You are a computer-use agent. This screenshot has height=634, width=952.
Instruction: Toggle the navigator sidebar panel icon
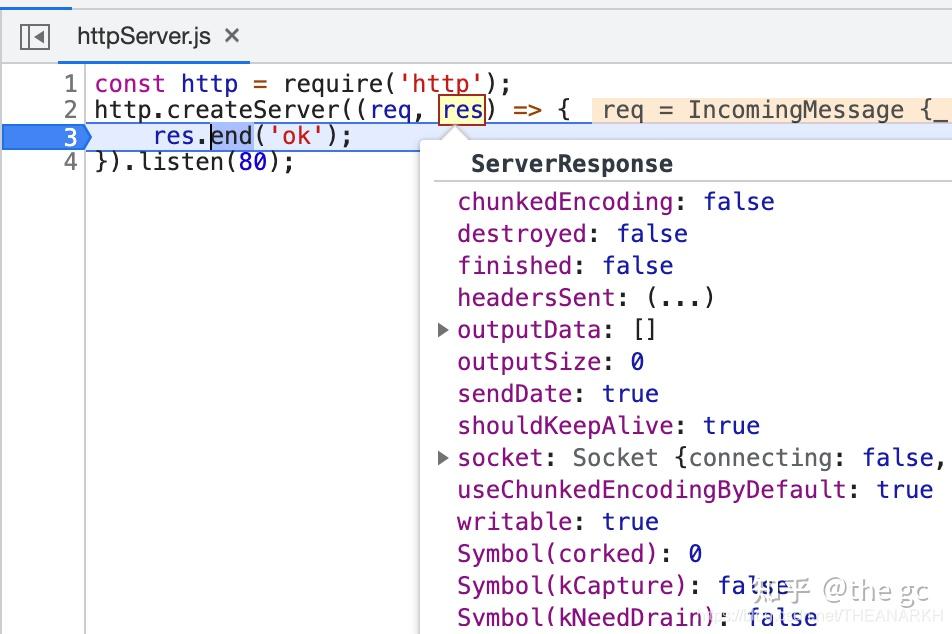(x=33, y=36)
